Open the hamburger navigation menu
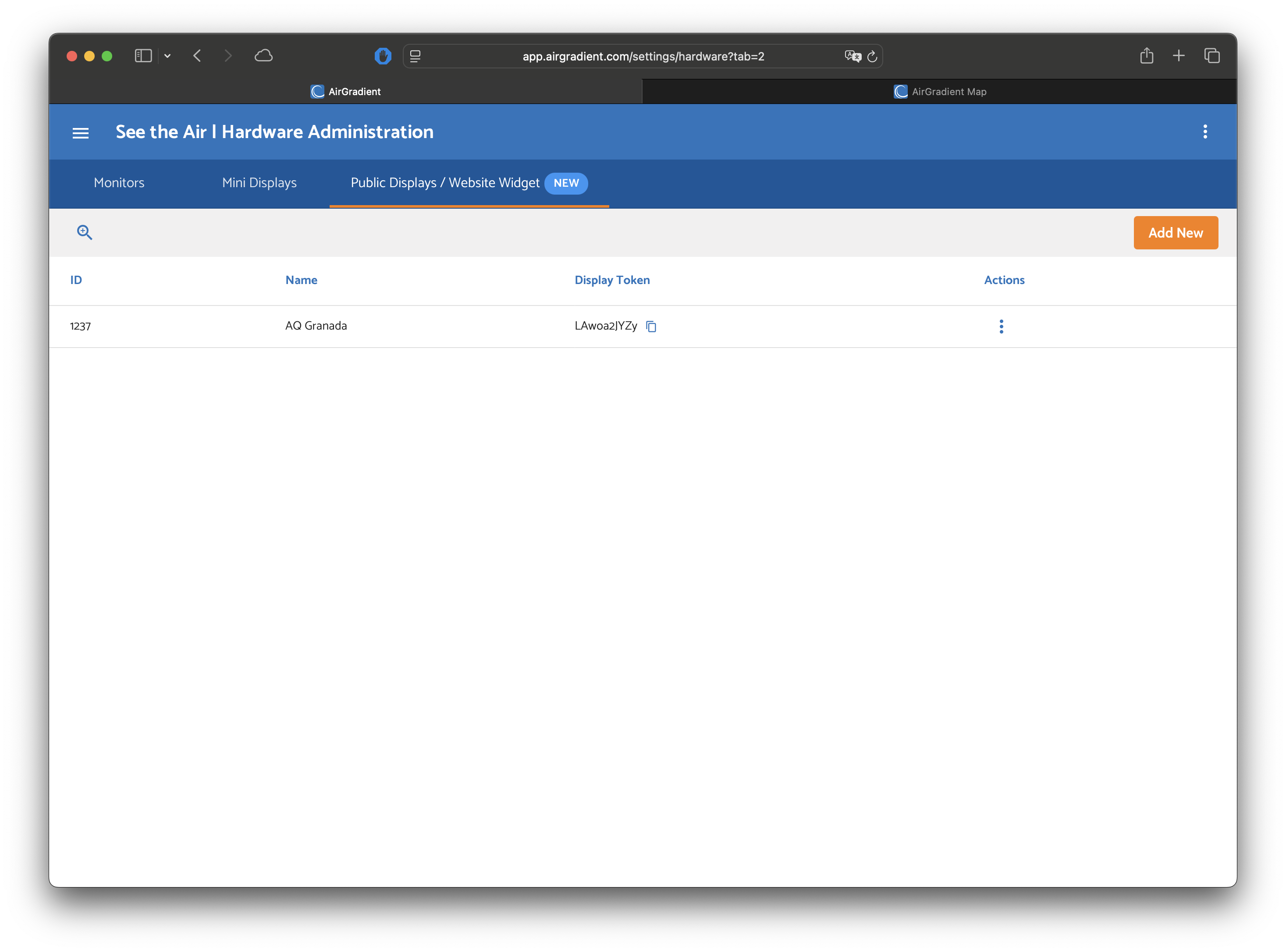 click(x=81, y=133)
